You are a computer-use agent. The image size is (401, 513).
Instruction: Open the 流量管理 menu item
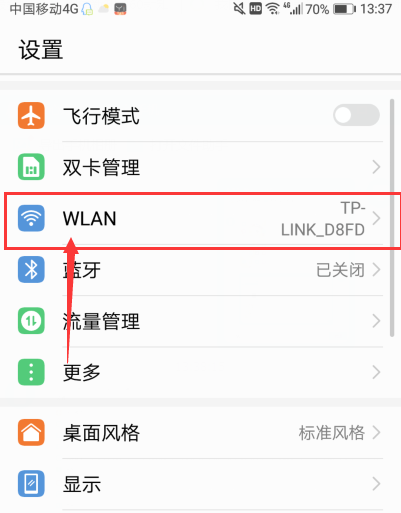[x=200, y=321]
